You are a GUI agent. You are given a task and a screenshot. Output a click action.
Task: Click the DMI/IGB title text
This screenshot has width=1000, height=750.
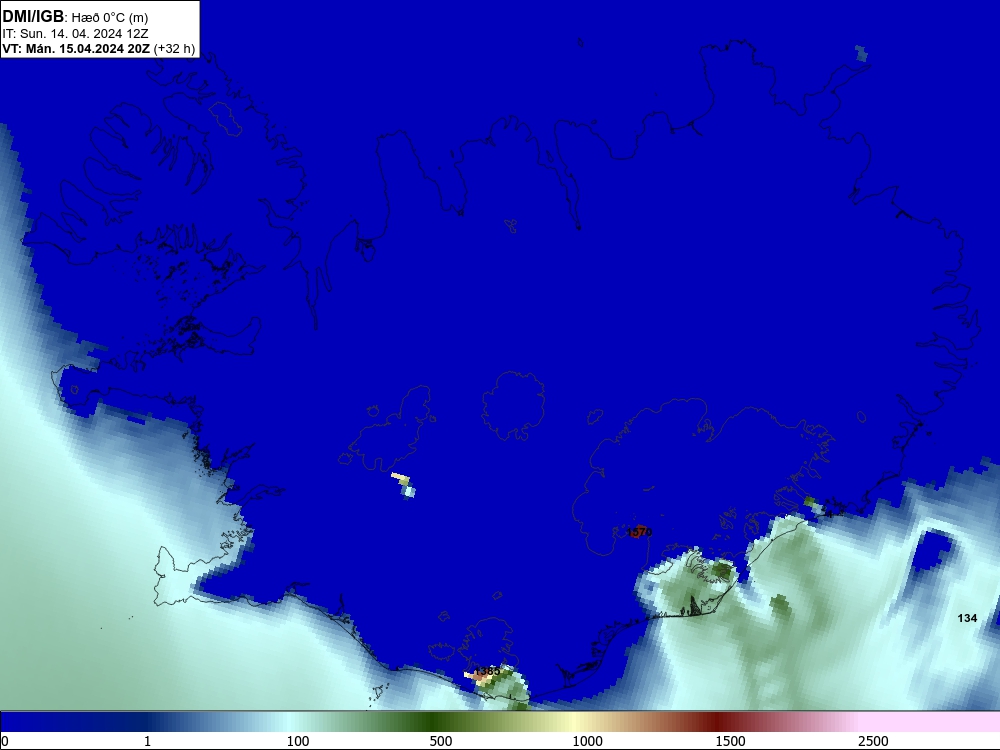pos(33,17)
